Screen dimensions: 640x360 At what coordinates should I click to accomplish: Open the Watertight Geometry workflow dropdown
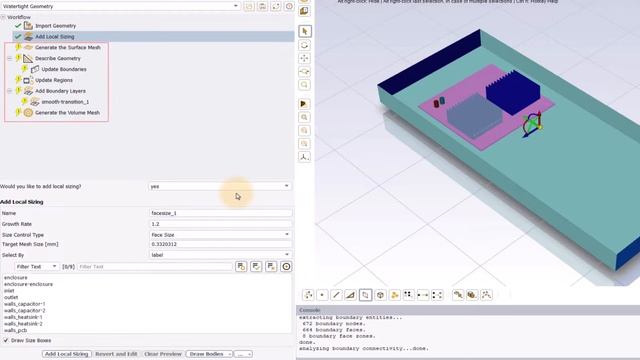coord(236,6)
